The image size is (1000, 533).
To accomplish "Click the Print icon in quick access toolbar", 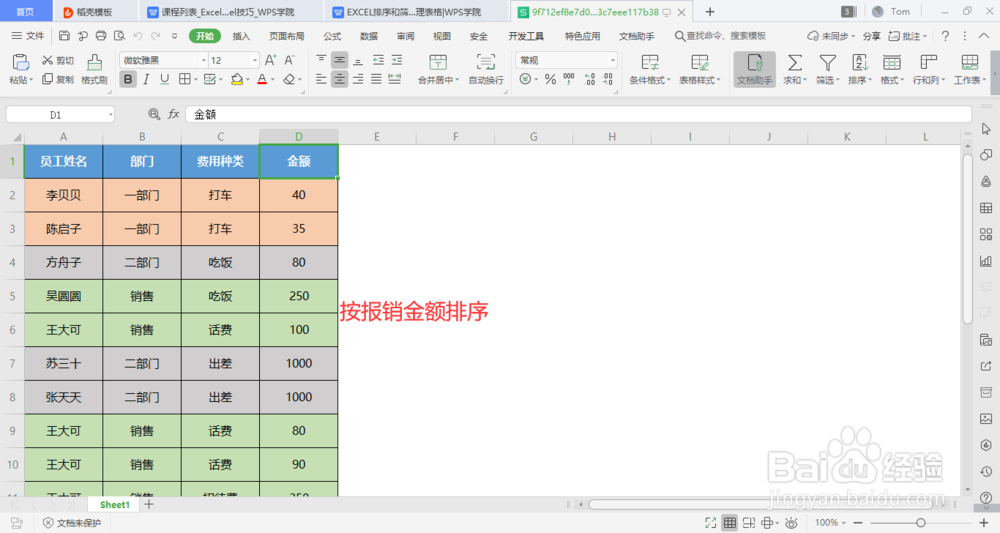I will [x=101, y=36].
